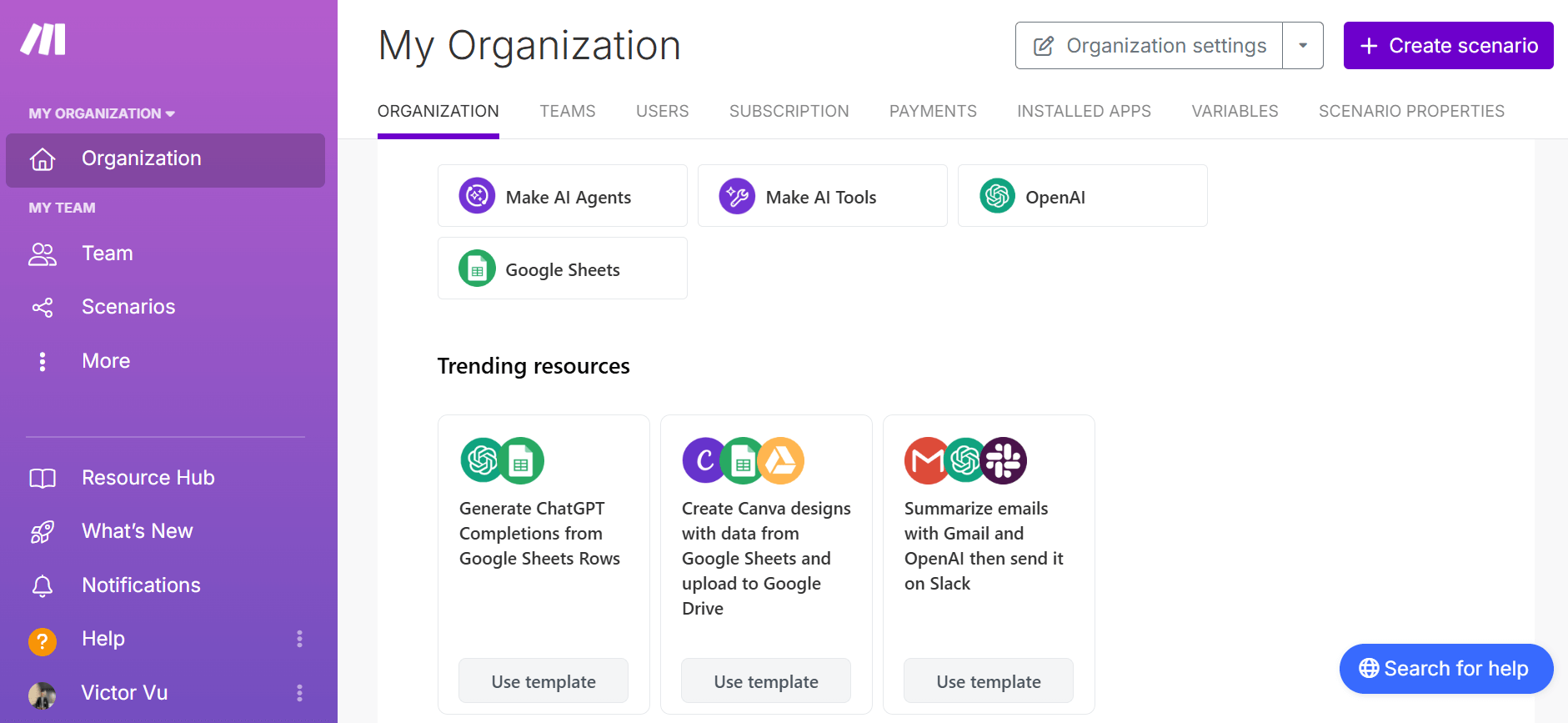
Task: Expand the MY ORGANIZATION switcher dropdown
Action: (x=102, y=113)
